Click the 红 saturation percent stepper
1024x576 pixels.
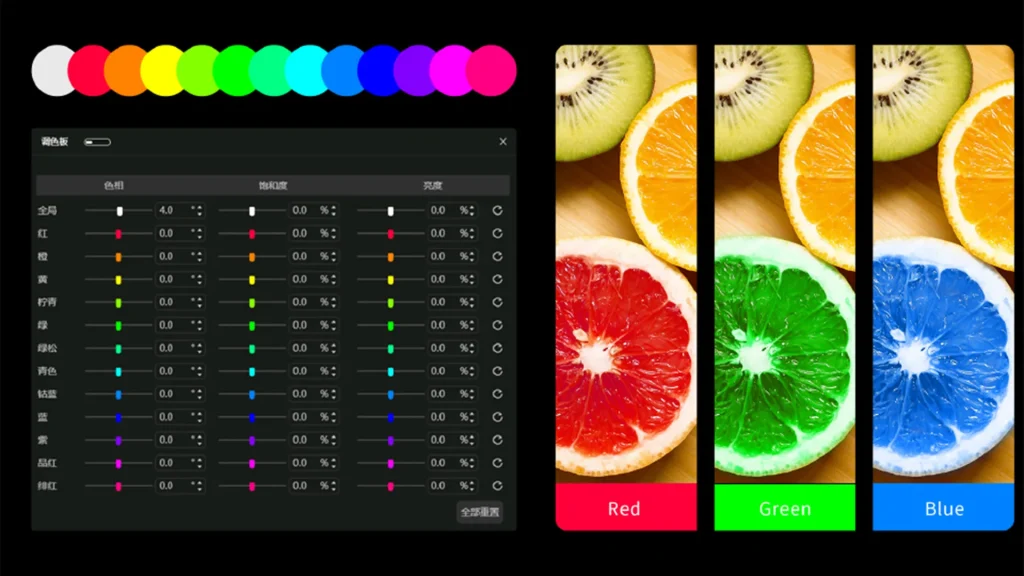click(x=333, y=234)
